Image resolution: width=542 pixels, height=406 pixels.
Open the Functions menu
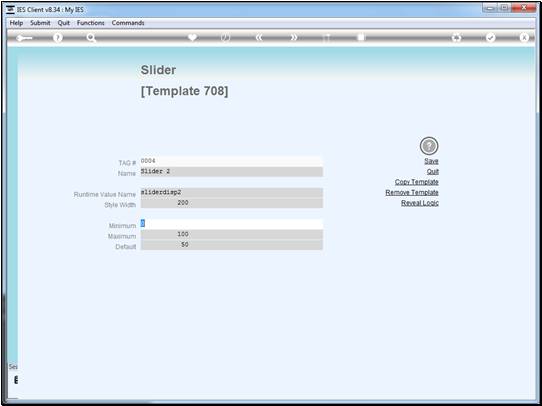coord(91,23)
